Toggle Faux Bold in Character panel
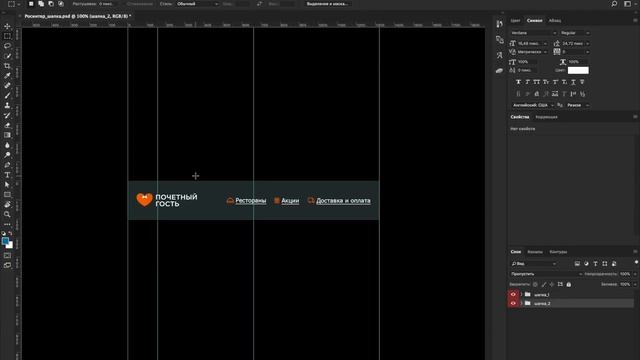The width and height of the screenshot is (640, 360). [518, 82]
